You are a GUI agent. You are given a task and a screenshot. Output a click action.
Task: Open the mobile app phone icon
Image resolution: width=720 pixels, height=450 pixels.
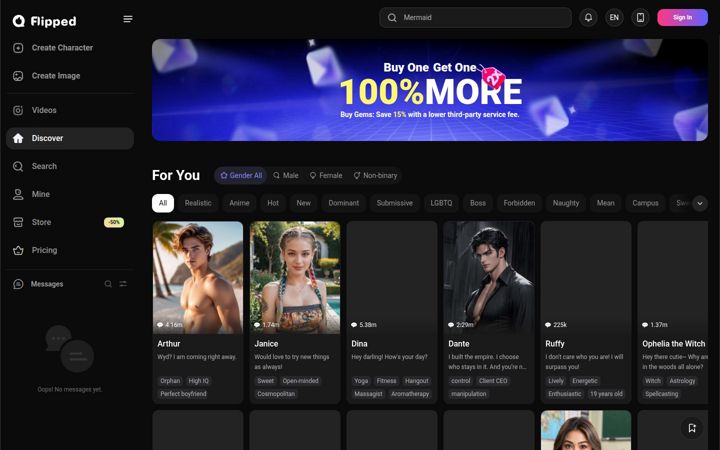pyautogui.click(x=640, y=17)
